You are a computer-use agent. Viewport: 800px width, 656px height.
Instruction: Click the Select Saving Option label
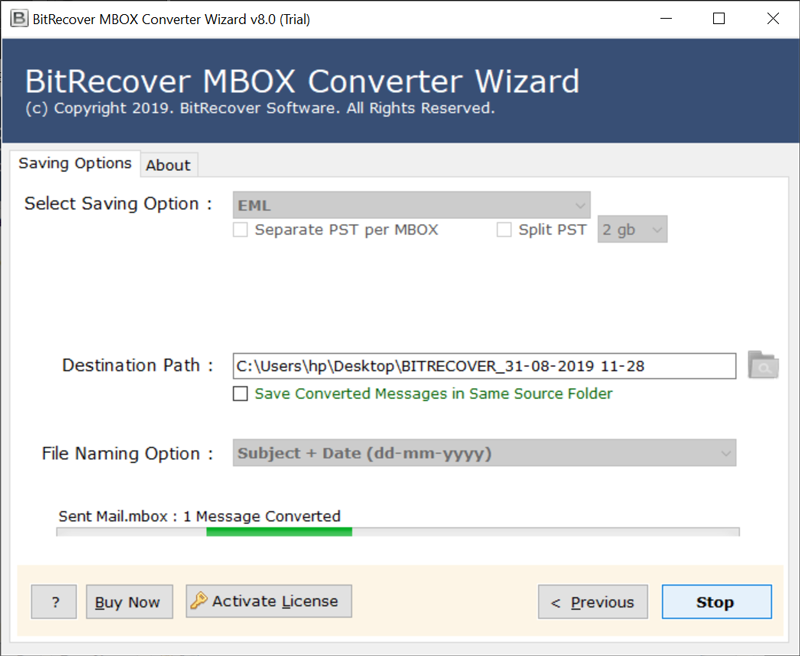pyautogui.click(x=118, y=204)
